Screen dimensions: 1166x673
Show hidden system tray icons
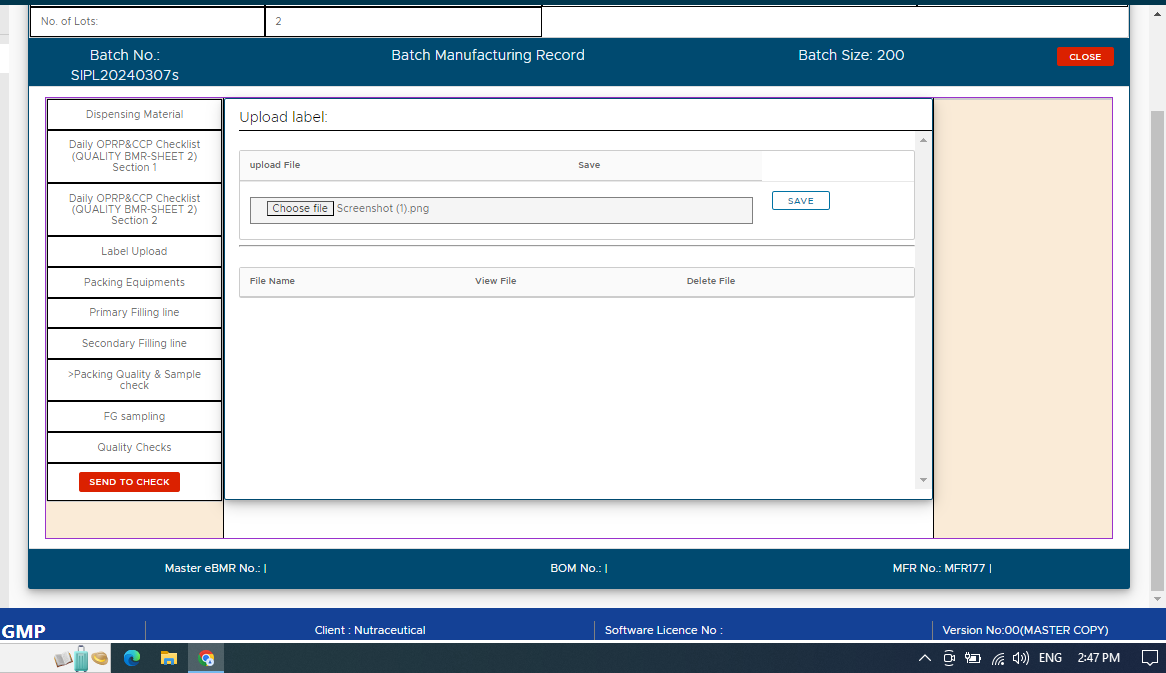pyautogui.click(x=924, y=658)
